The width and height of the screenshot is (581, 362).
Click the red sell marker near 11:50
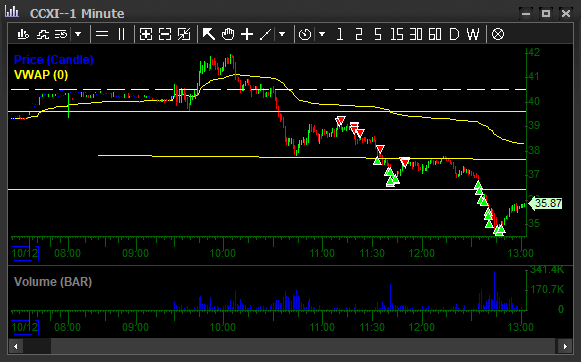click(405, 162)
